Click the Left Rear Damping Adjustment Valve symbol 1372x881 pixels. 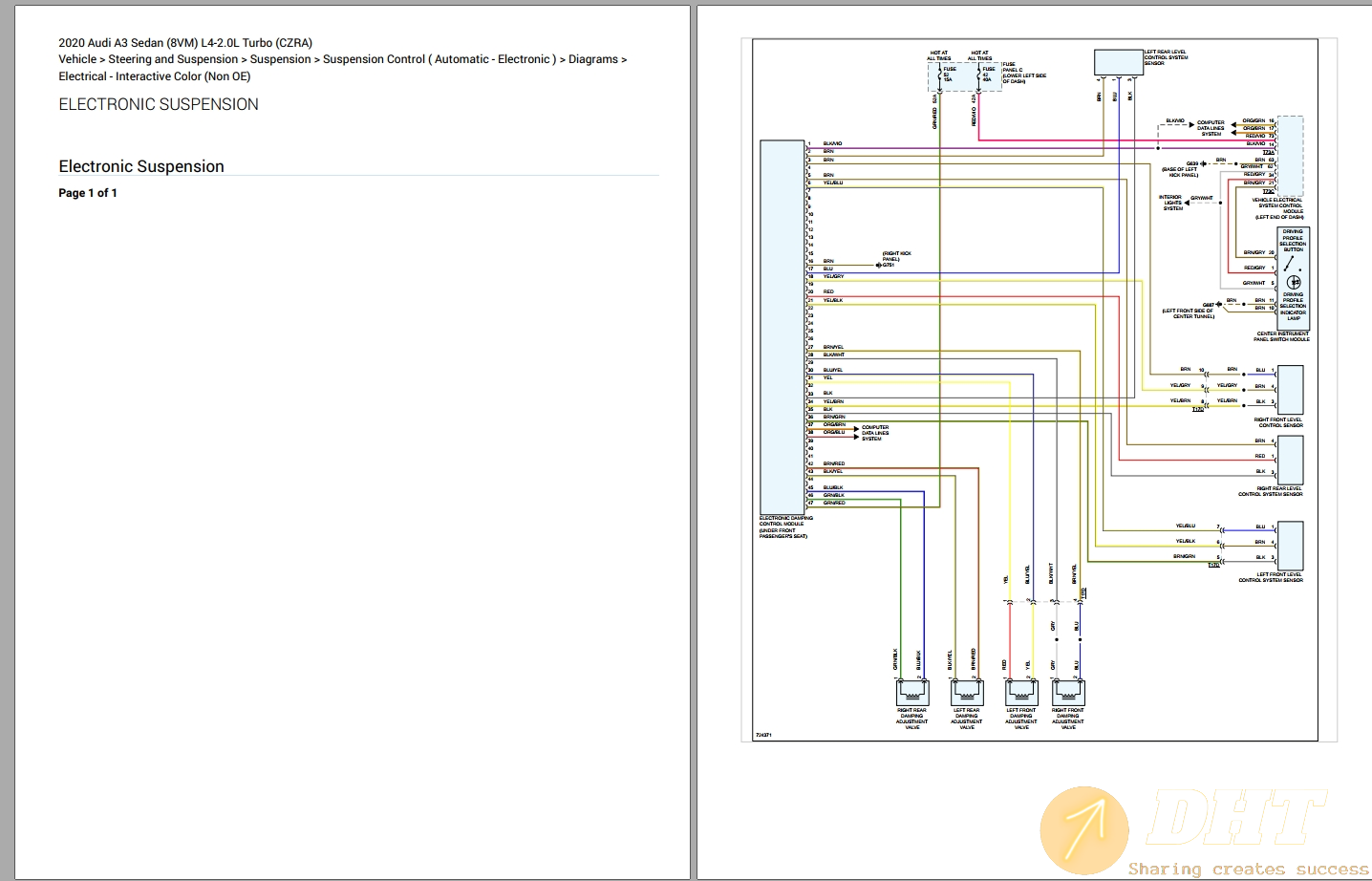pyautogui.click(x=967, y=692)
